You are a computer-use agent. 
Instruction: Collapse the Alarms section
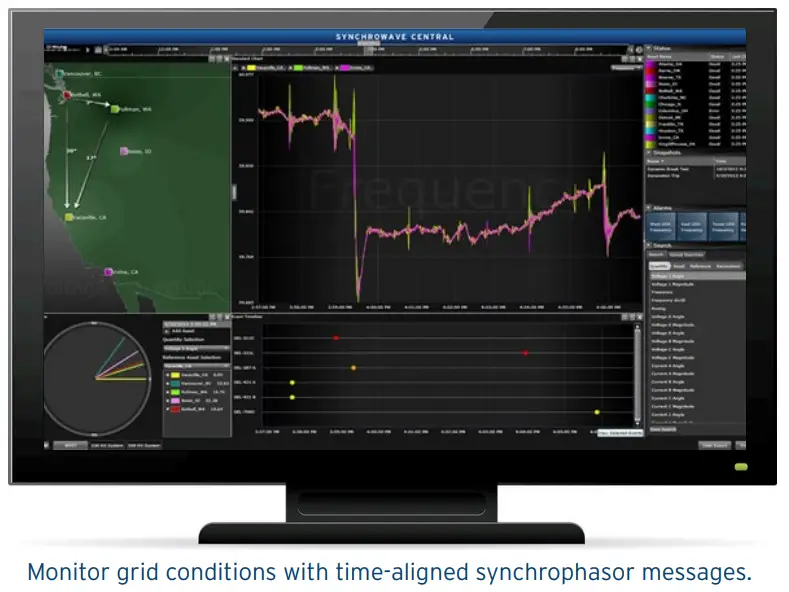(x=649, y=208)
